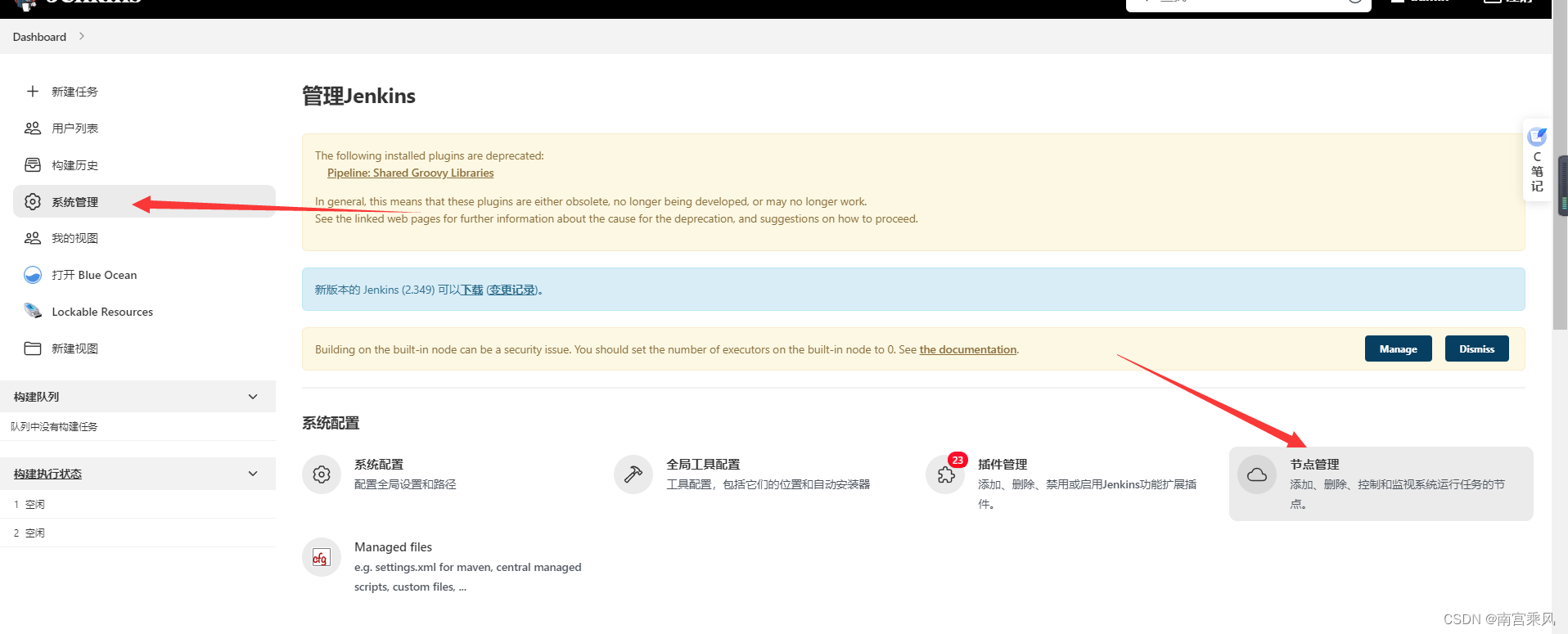The width and height of the screenshot is (1568, 634).
Task: Click the hammer icon for 全局工具配置
Action: pyautogui.click(x=633, y=474)
